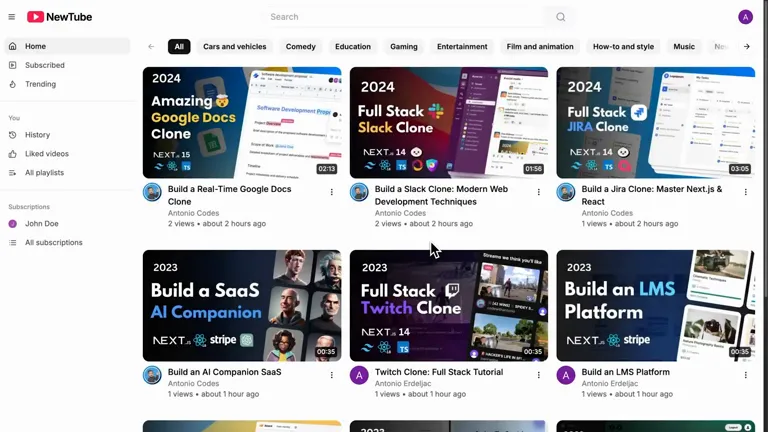Select the Music category chip
This screenshot has height=432, width=768.
point(684,47)
